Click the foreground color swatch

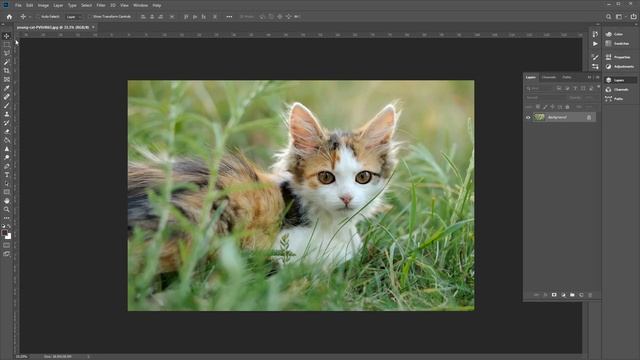click(x=4, y=233)
